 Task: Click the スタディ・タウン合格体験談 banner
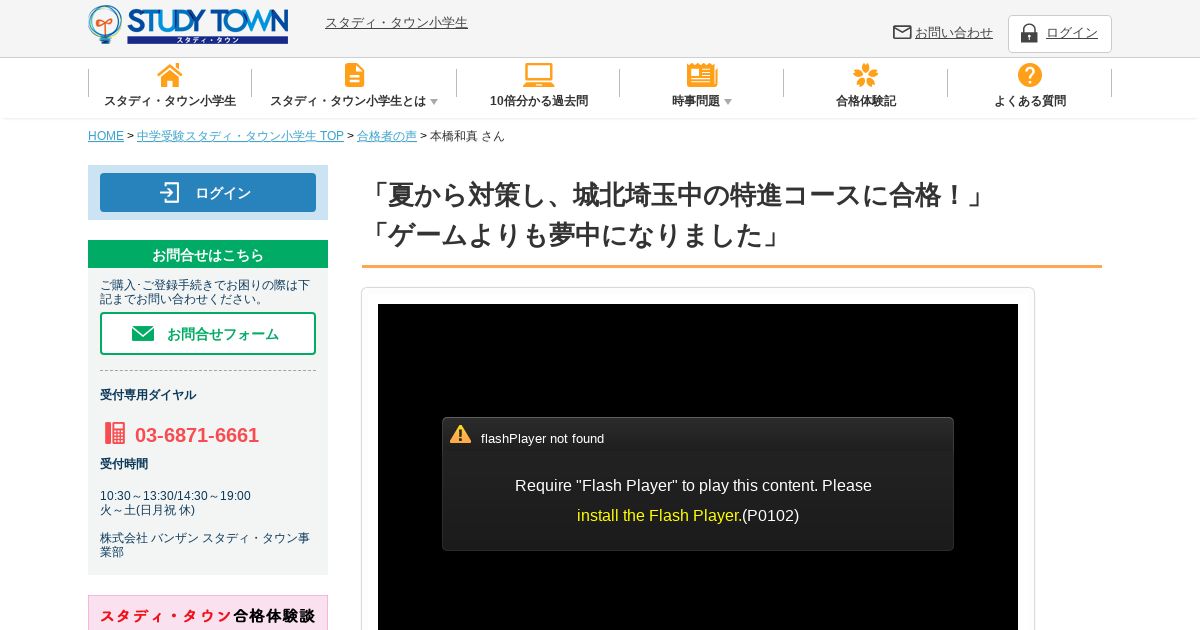(208, 613)
